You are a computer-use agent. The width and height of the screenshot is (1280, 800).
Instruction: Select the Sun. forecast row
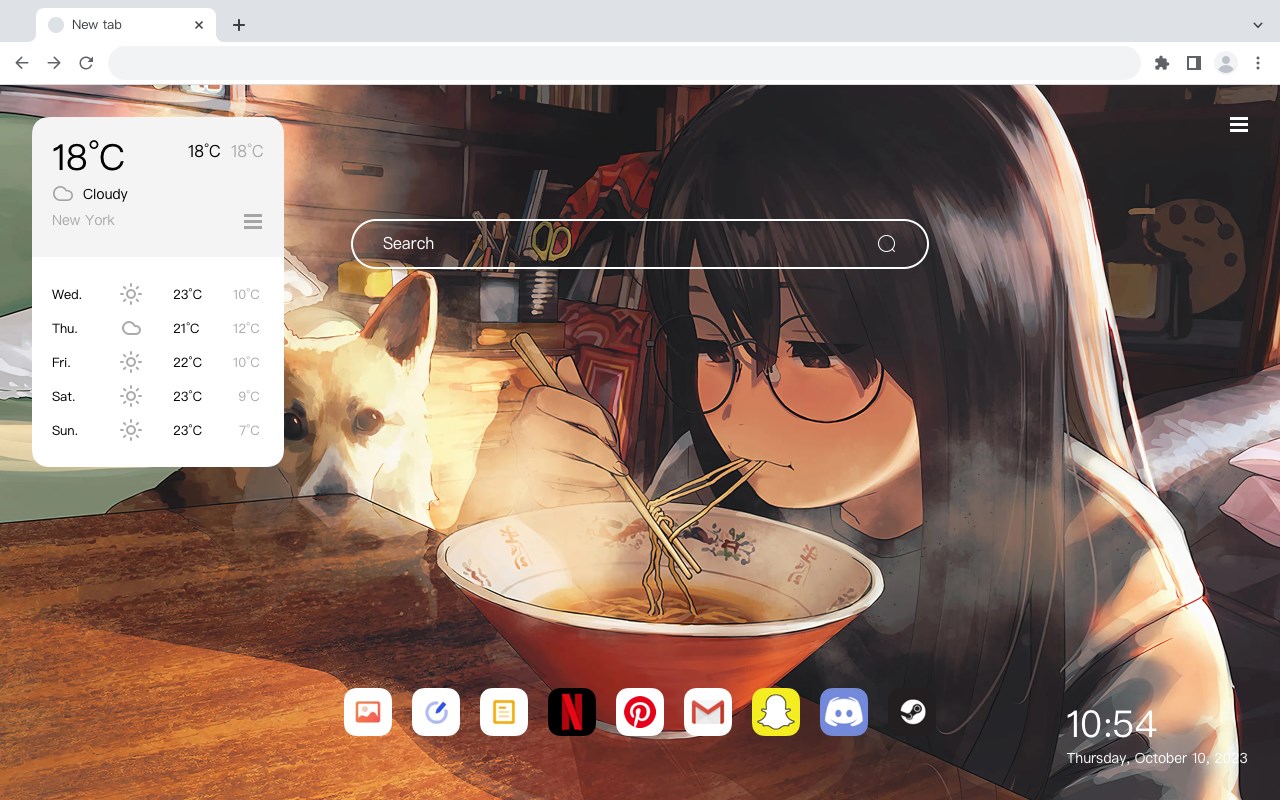coord(158,430)
